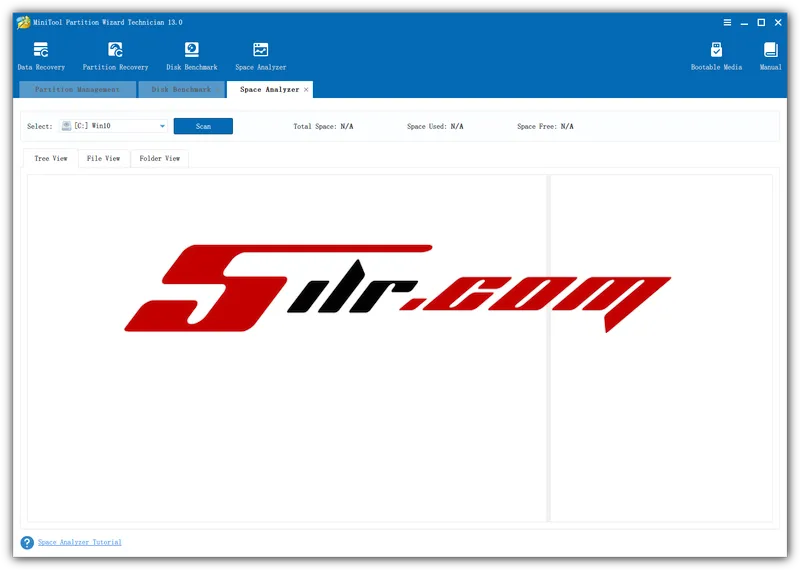800x570 pixels.
Task: Click the Space Used: N/A value
Action: (x=435, y=127)
